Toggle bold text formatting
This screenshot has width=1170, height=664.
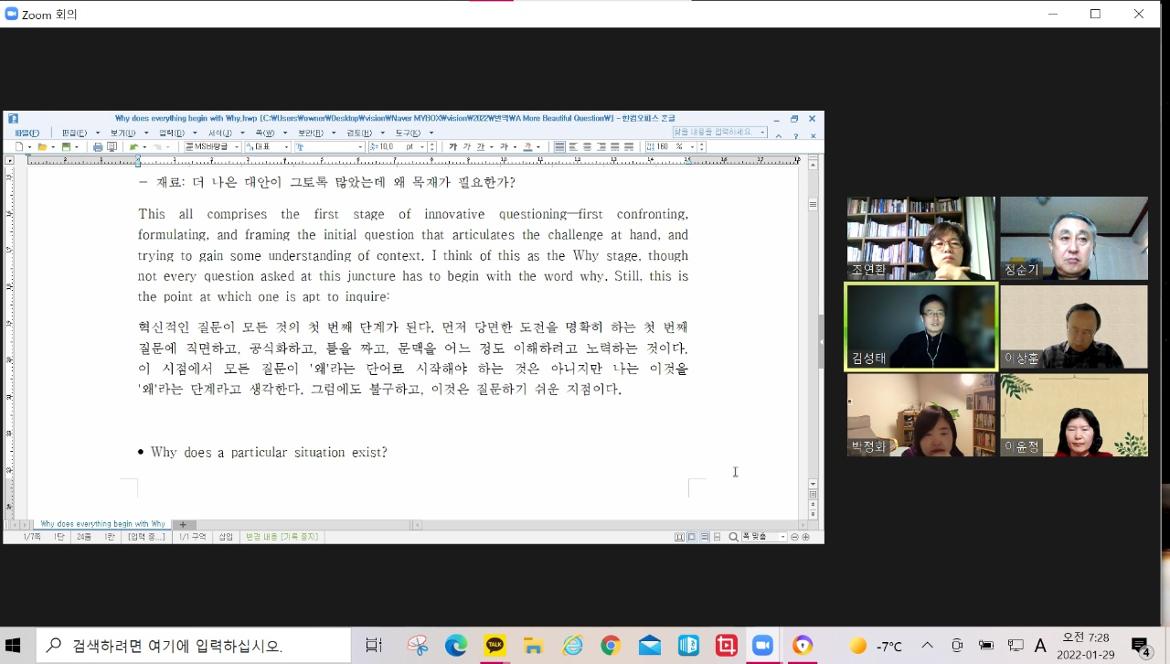point(453,147)
